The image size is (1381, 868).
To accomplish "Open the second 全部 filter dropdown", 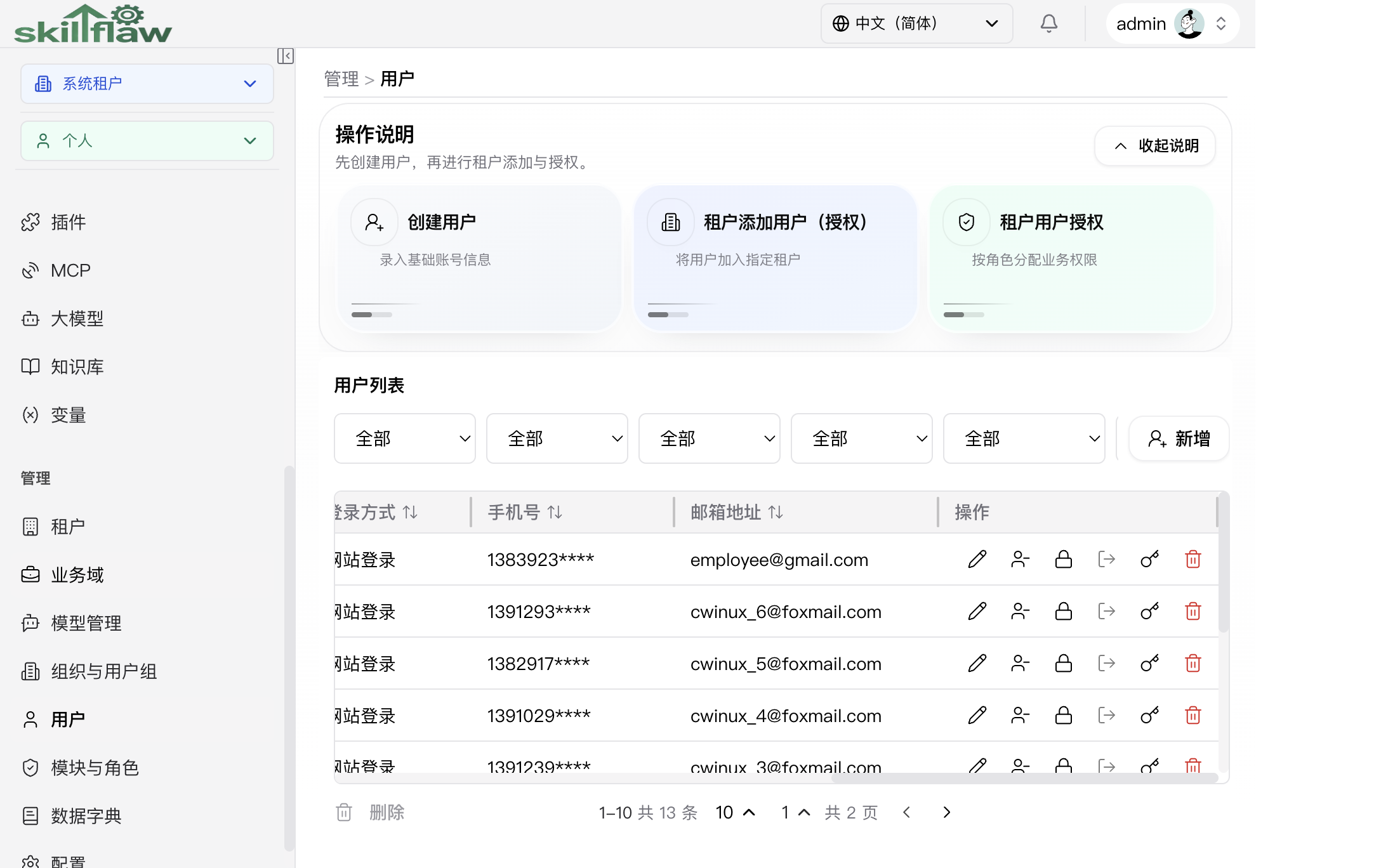I will [x=557, y=438].
